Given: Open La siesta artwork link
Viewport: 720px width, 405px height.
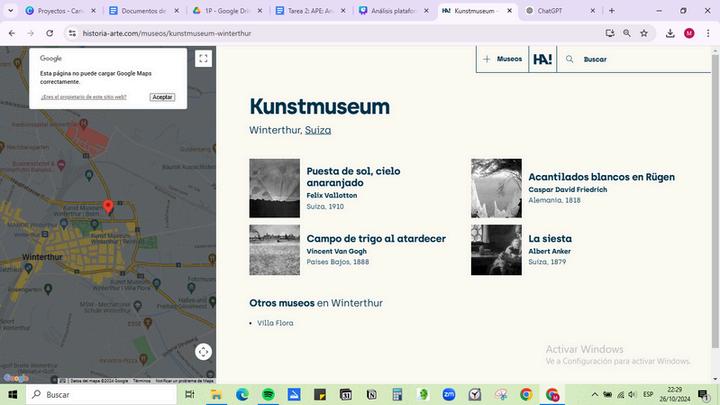Looking at the screenshot, I should point(550,238).
